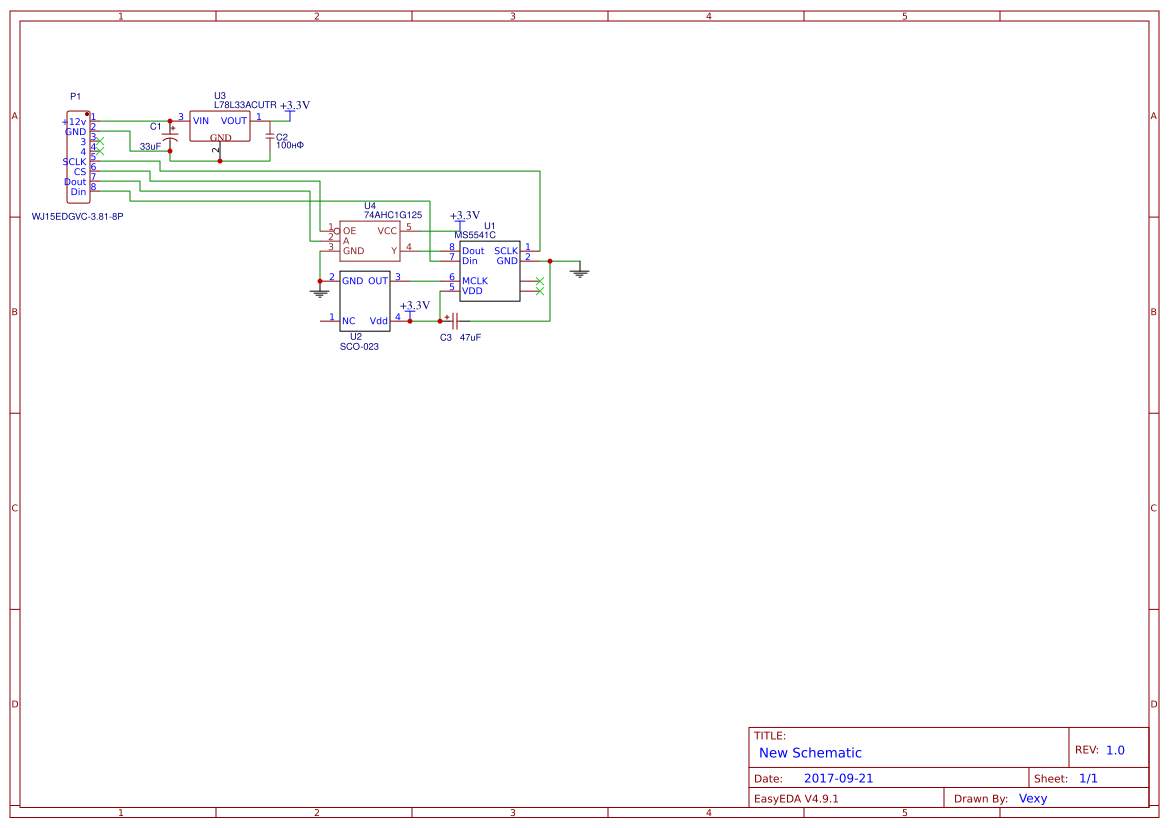
Task: Click the no-connect cross on P1 pin 3
Action: [x=99, y=140]
